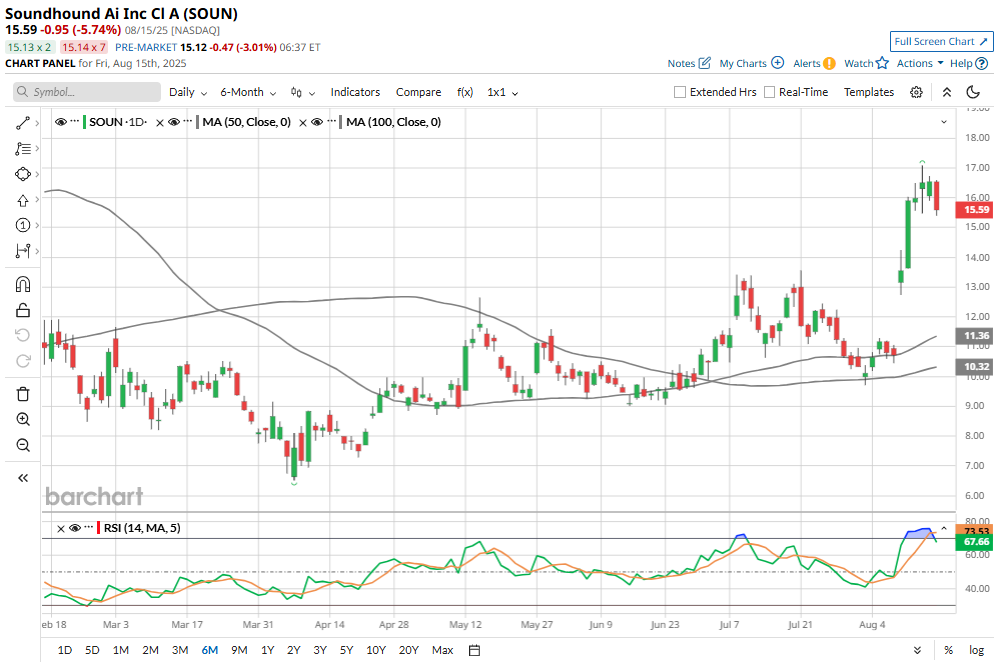Expand the Actions dropdown menu

920,63
